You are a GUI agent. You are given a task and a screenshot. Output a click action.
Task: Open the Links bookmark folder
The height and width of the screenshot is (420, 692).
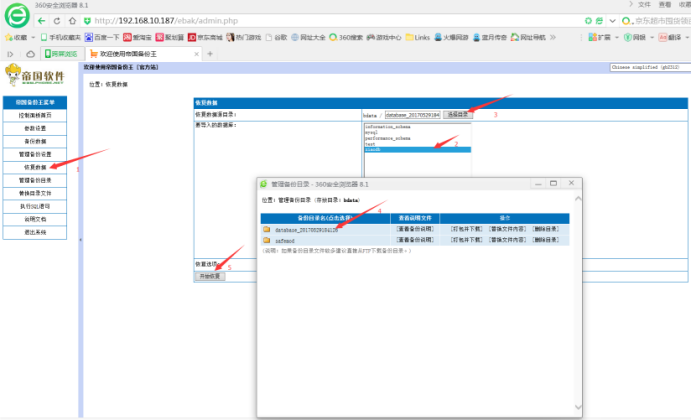coord(417,38)
